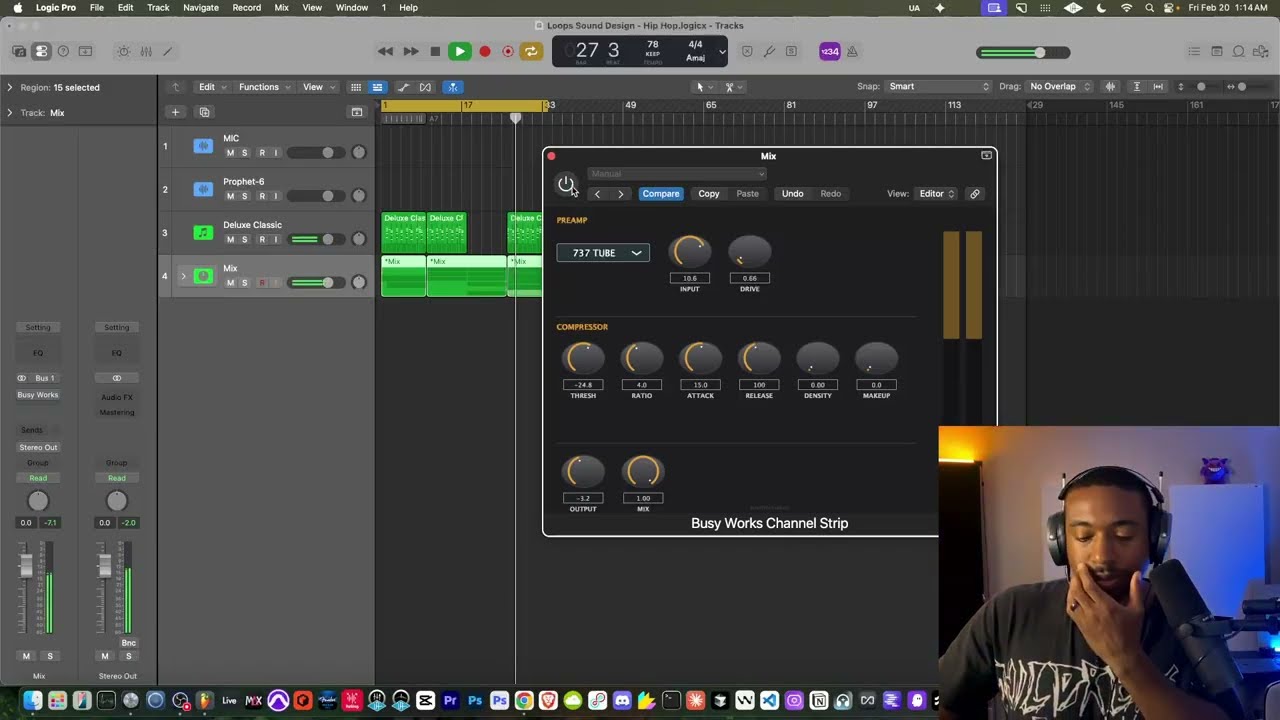Click the plugin Compare button

point(661,194)
